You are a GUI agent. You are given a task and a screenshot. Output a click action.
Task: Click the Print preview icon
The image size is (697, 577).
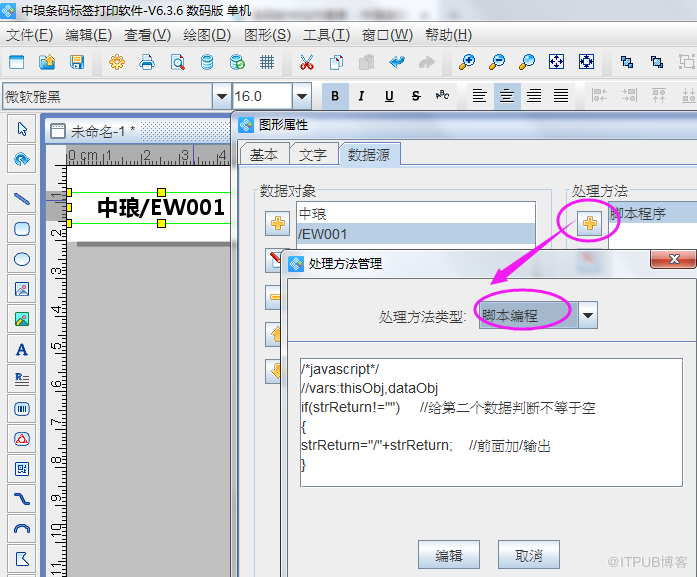177,62
